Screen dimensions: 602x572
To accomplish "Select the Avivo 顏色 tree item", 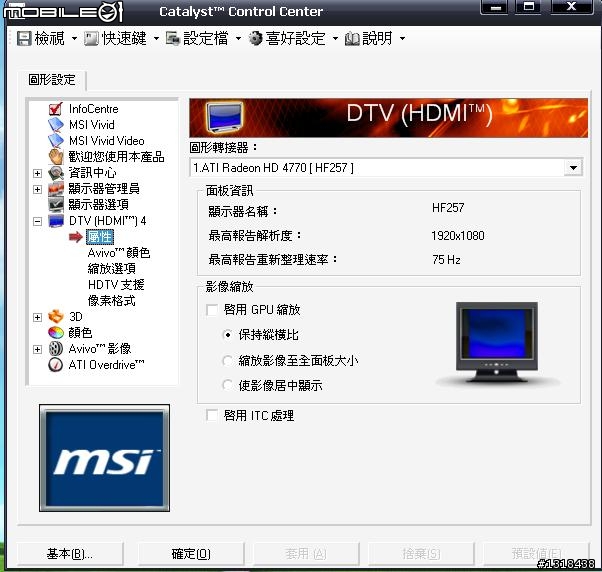I will tap(119, 253).
